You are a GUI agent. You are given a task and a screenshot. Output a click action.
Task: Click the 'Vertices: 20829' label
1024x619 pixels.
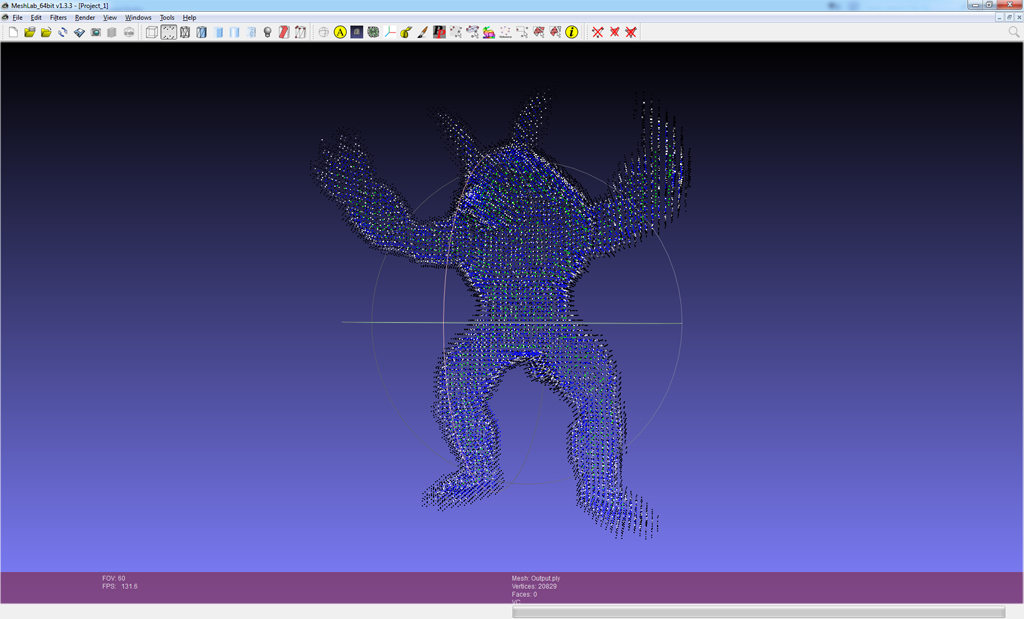click(x=534, y=586)
